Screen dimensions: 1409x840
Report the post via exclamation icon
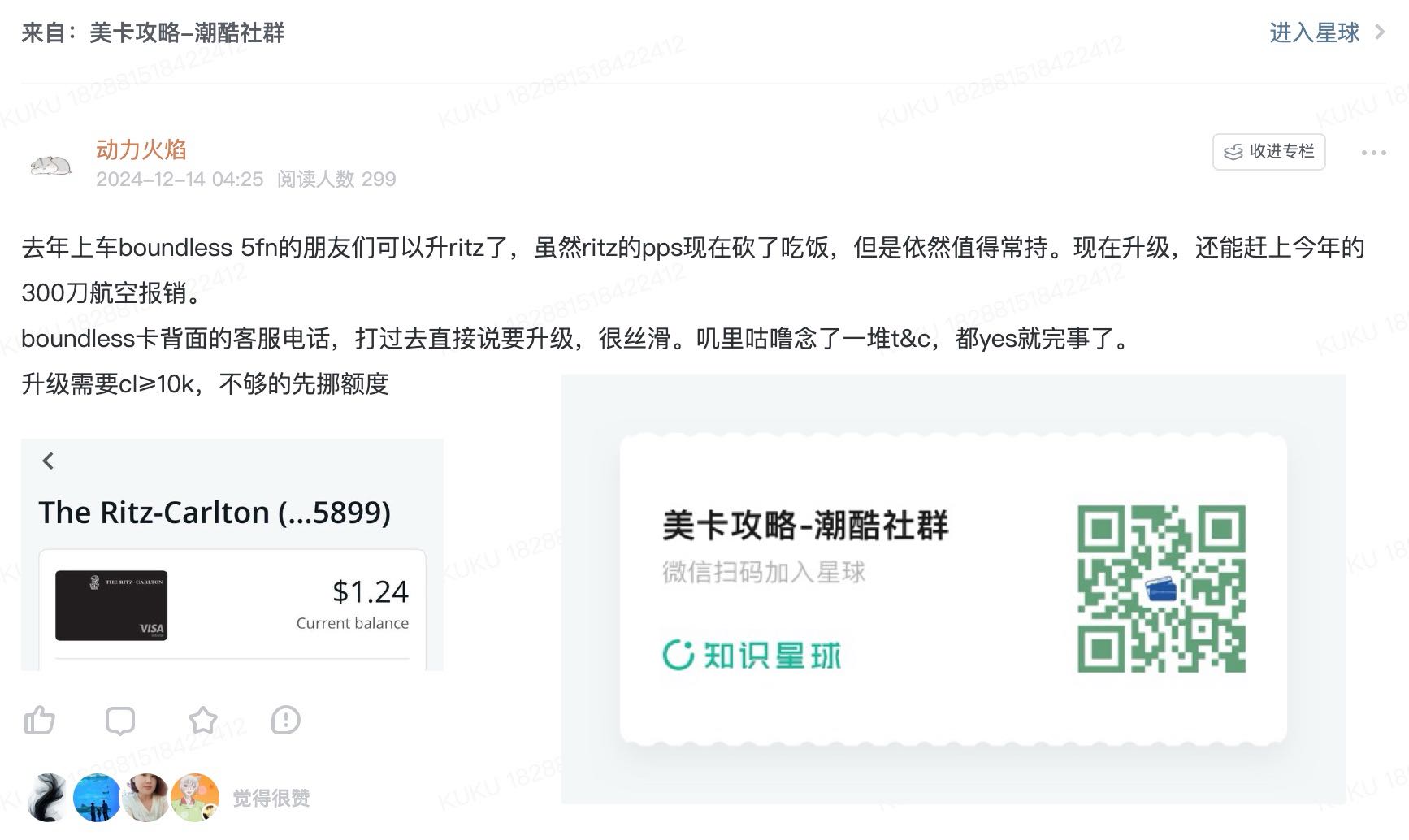[x=286, y=721]
